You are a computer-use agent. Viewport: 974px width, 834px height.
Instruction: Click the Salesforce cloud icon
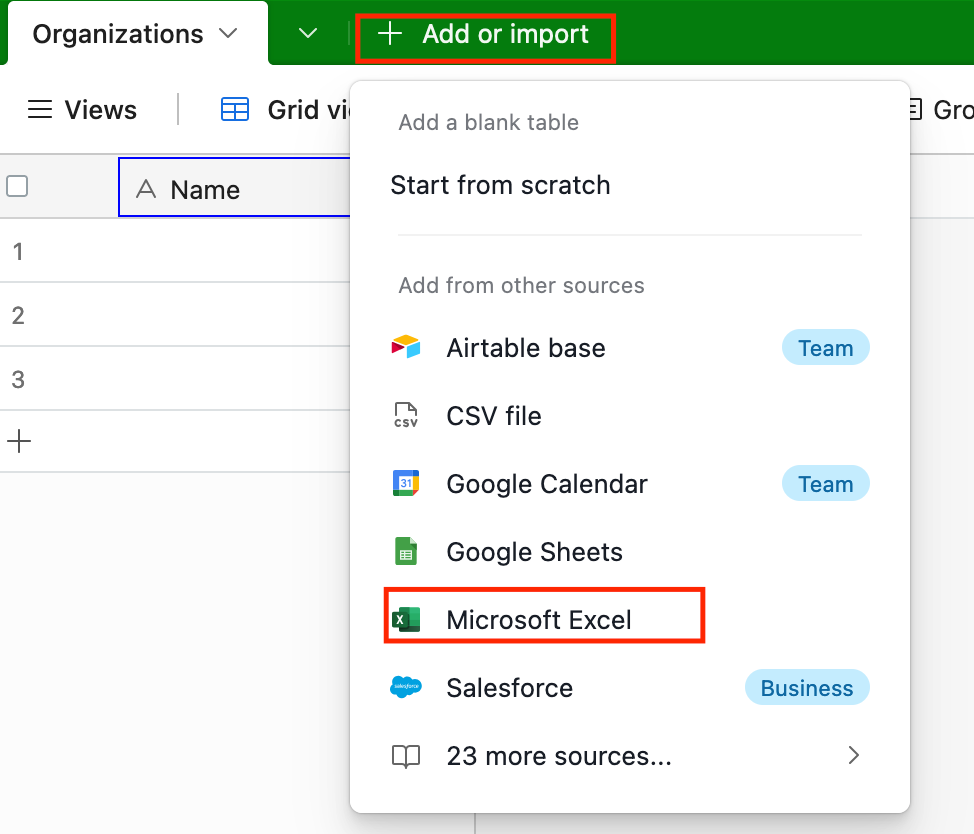click(x=406, y=687)
